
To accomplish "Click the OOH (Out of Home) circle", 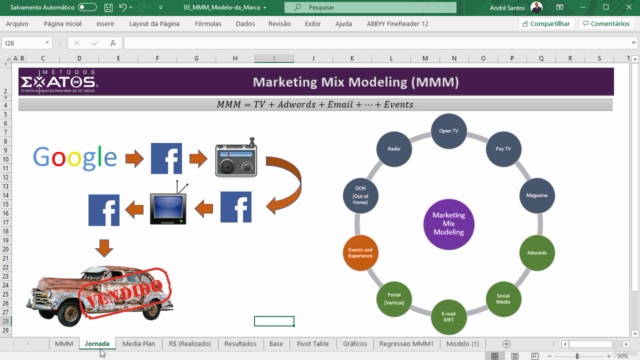I will 360,196.
